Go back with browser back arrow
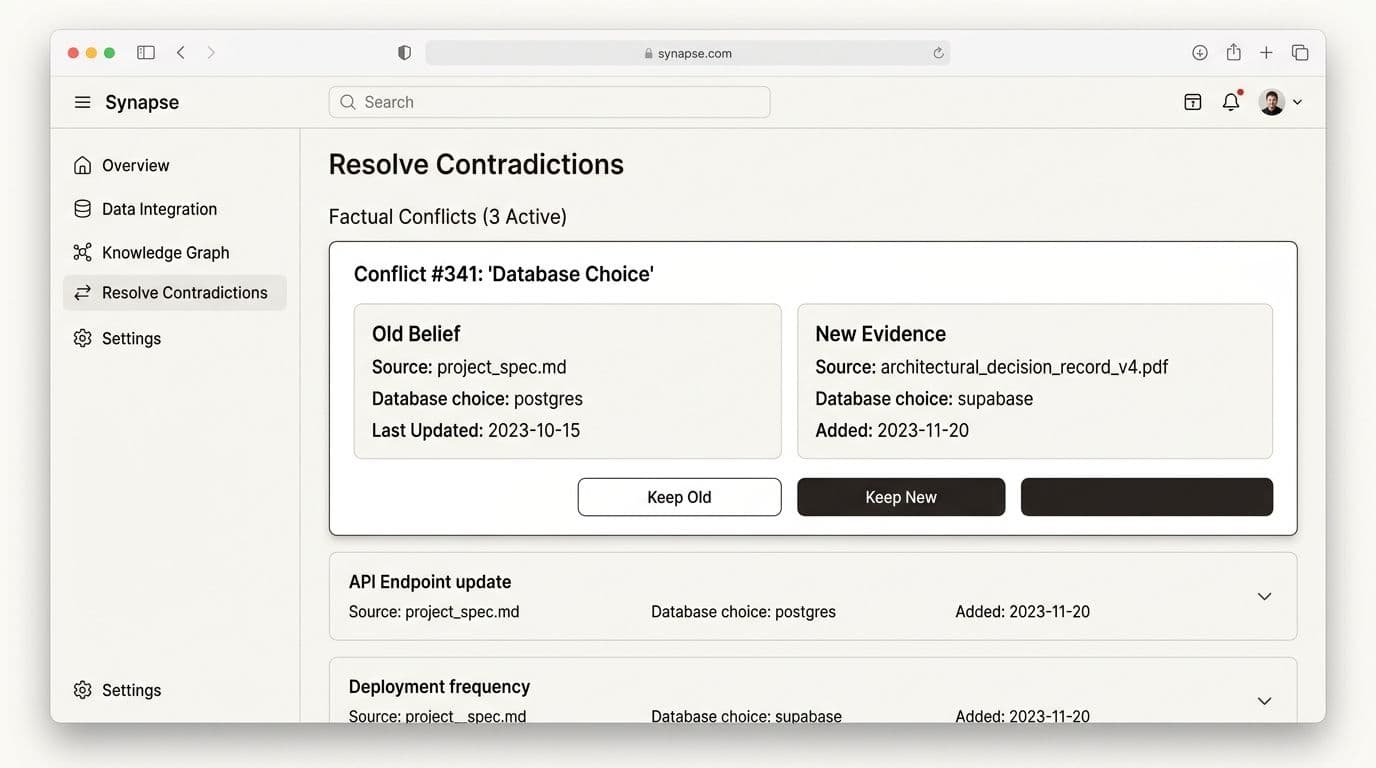The height and width of the screenshot is (768, 1376). click(x=181, y=52)
